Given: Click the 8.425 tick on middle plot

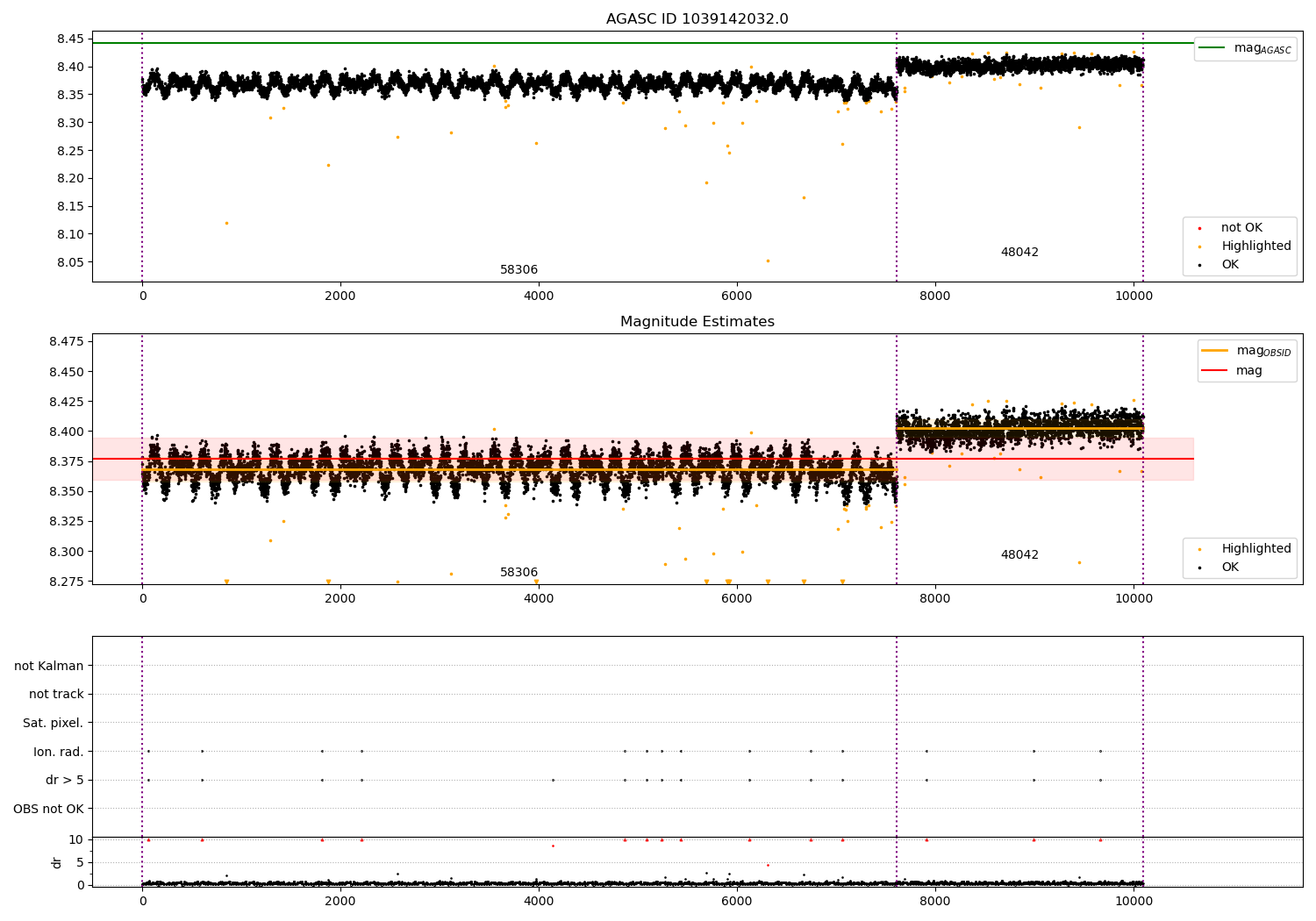Looking at the screenshot, I should [67, 402].
